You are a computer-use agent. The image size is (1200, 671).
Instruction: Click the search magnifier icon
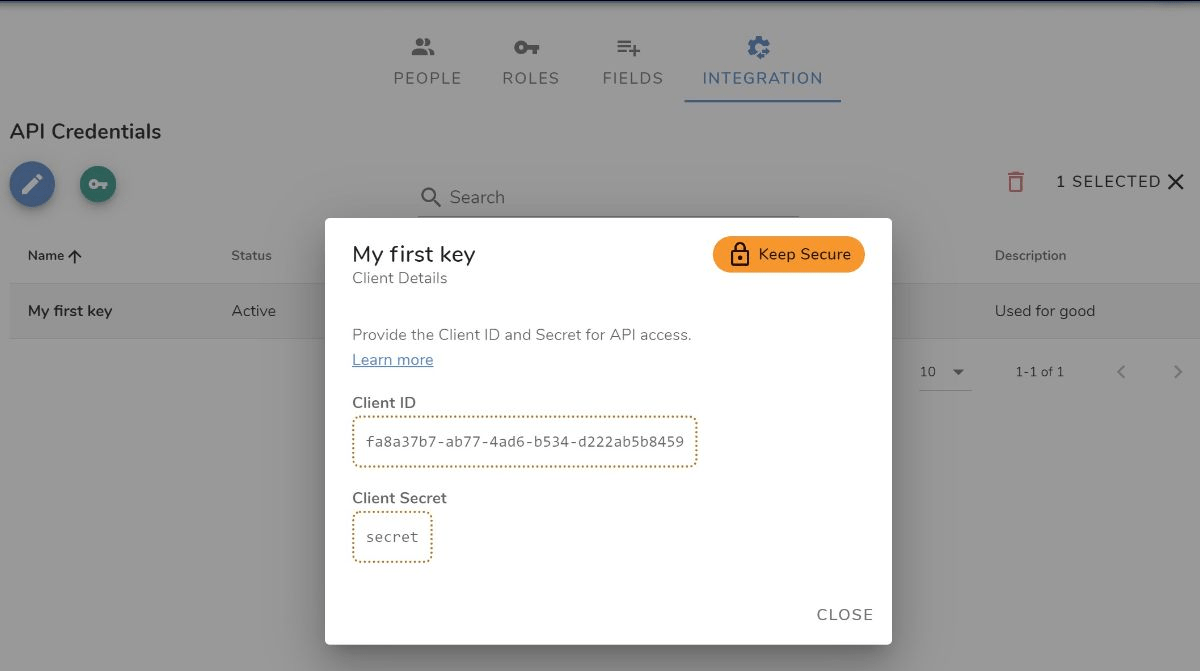click(431, 197)
